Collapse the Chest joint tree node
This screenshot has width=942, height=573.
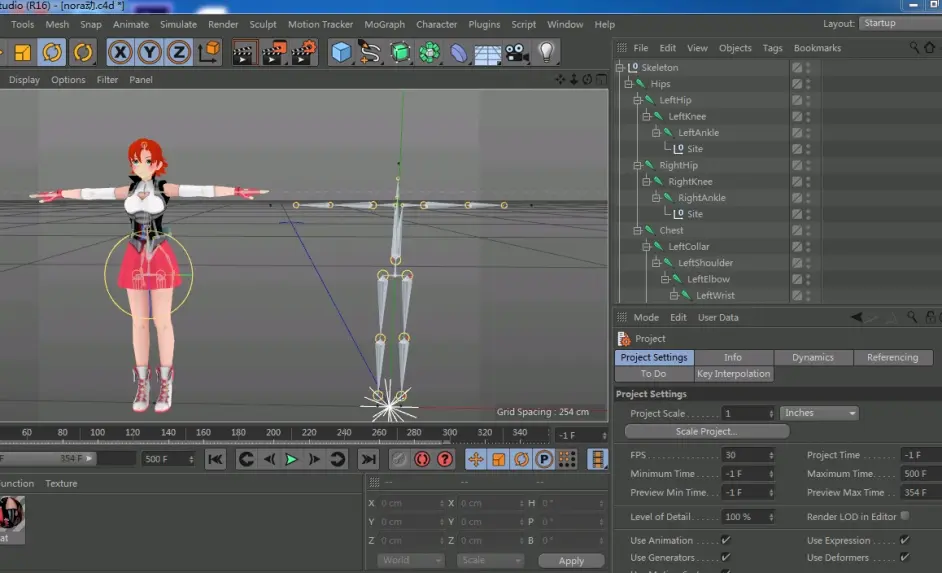[x=638, y=230]
